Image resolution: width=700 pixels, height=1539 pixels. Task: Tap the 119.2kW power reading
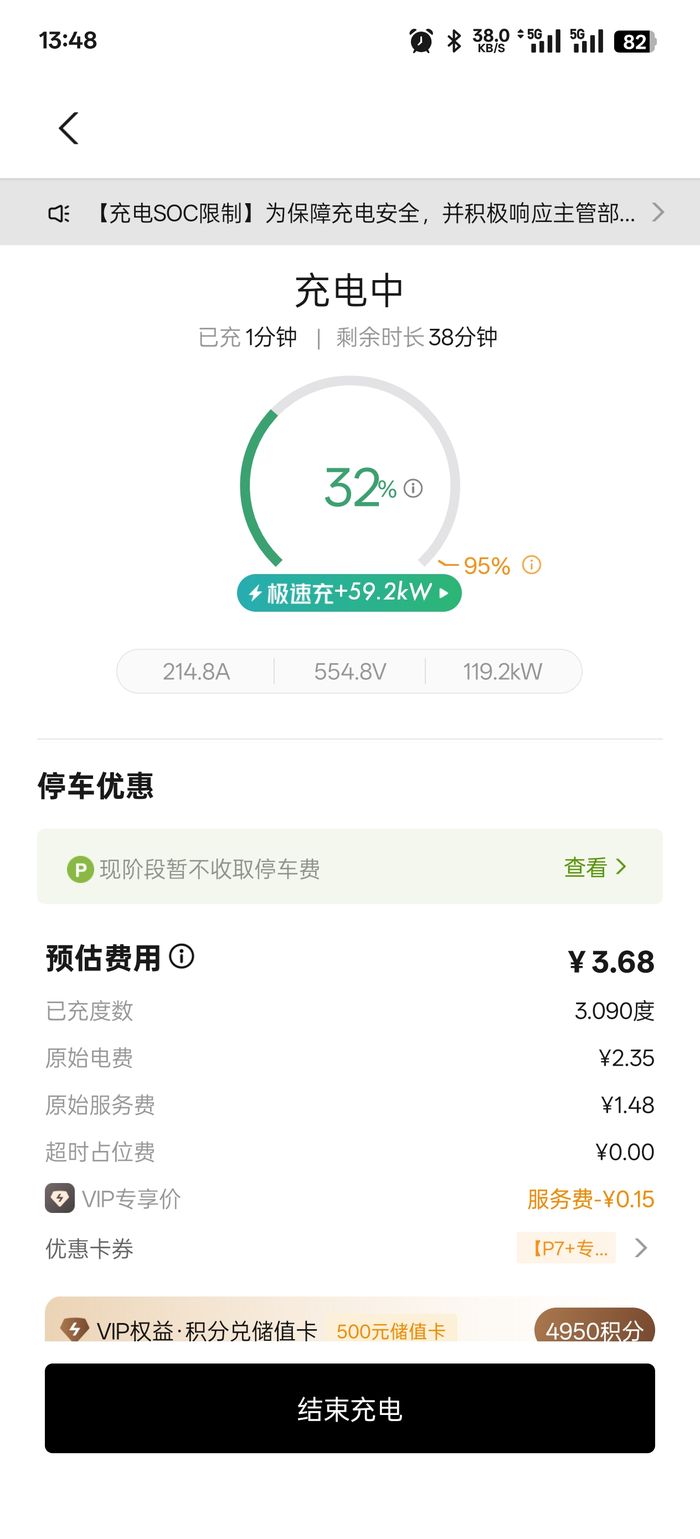[502, 672]
